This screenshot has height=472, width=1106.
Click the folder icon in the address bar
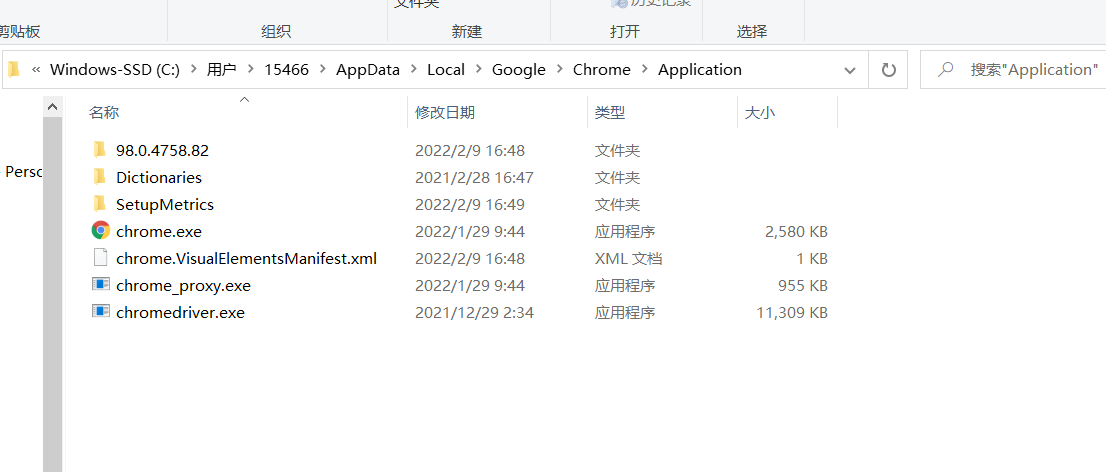[13, 69]
